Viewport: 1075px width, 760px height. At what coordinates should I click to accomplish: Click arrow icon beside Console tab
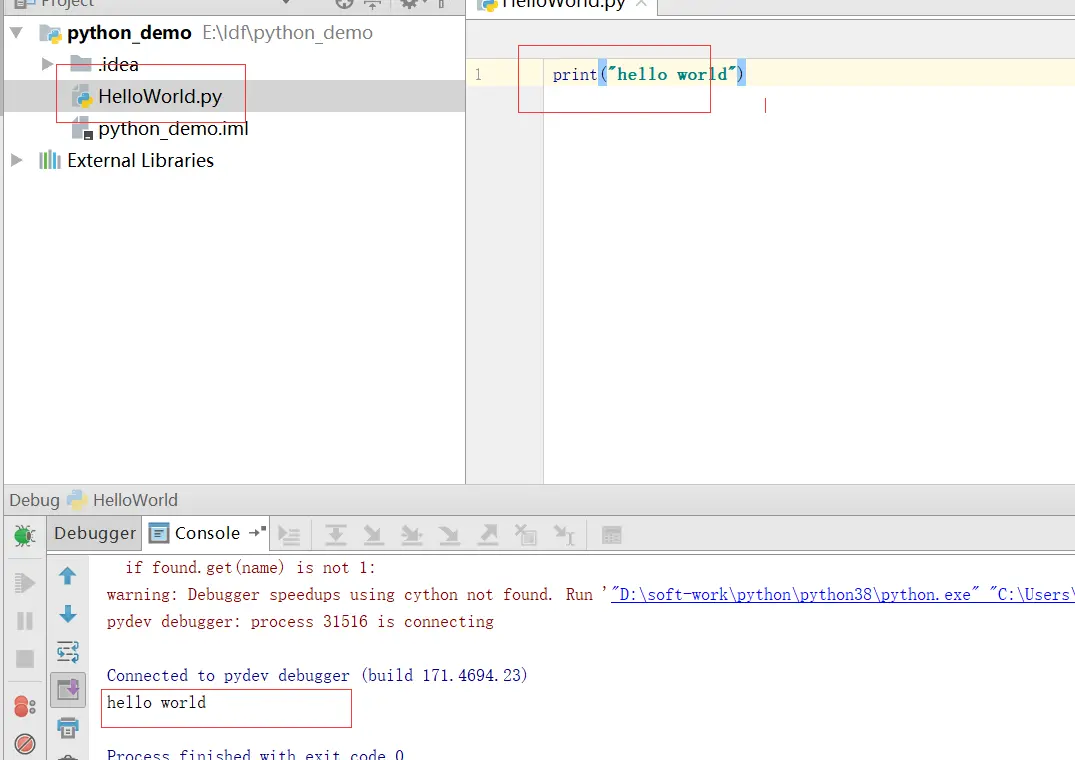click(x=257, y=532)
